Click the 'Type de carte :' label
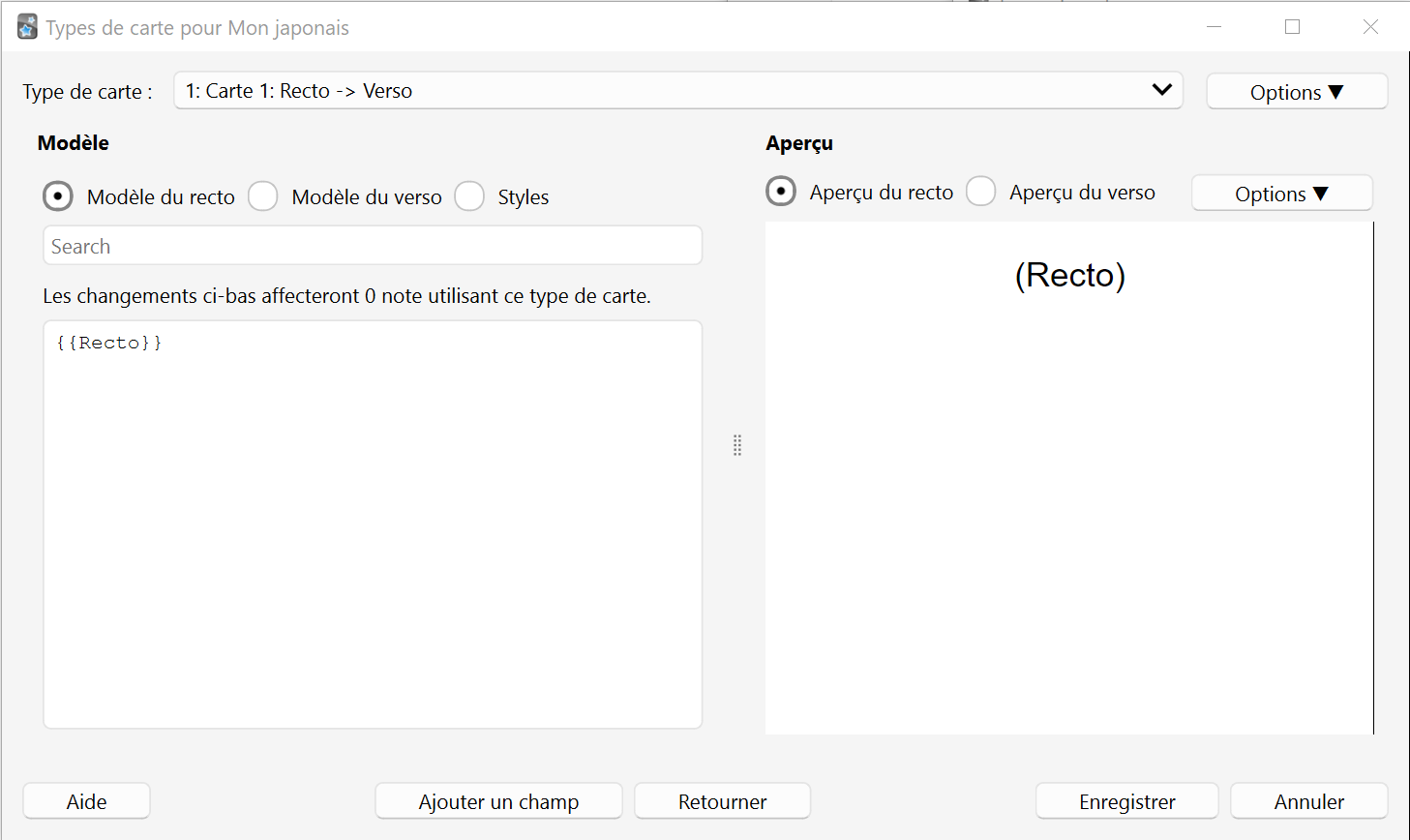Image resolution: width=1410 pixels, height=840 pixels. click(x=88, y=92)
